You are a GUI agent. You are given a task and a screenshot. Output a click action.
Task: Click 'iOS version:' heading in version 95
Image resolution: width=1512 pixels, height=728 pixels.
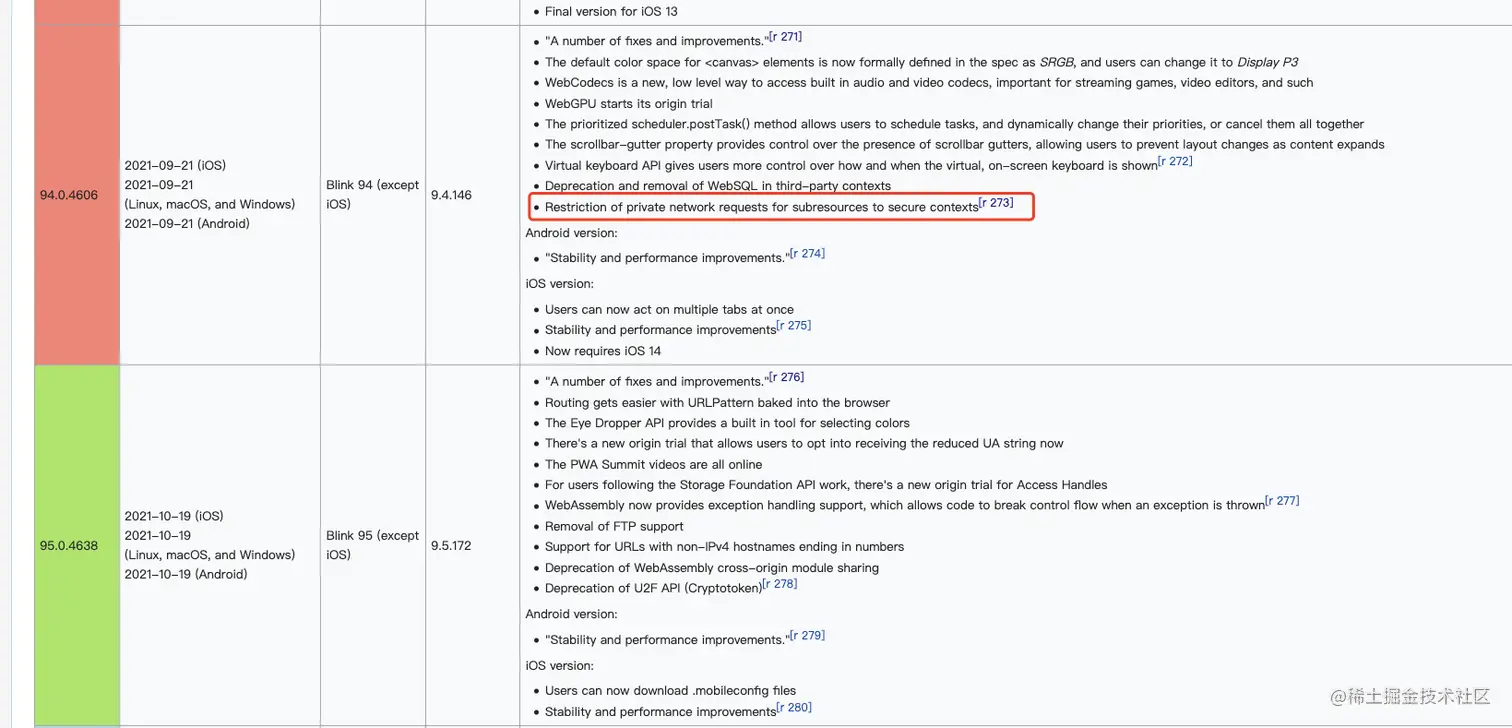click(x=559, y=666)
